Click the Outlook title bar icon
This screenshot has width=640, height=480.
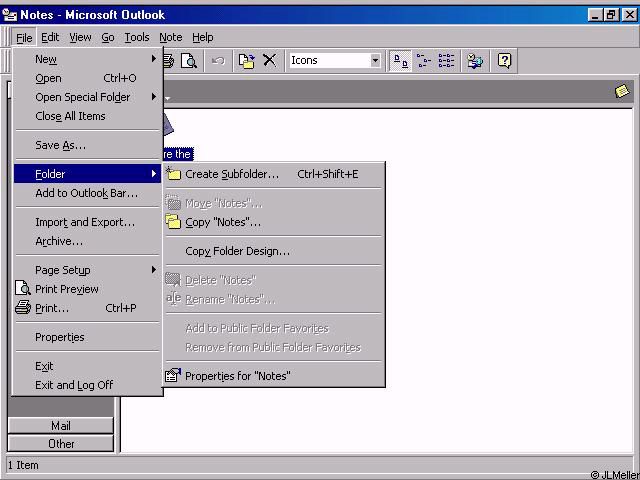[9, 15]
